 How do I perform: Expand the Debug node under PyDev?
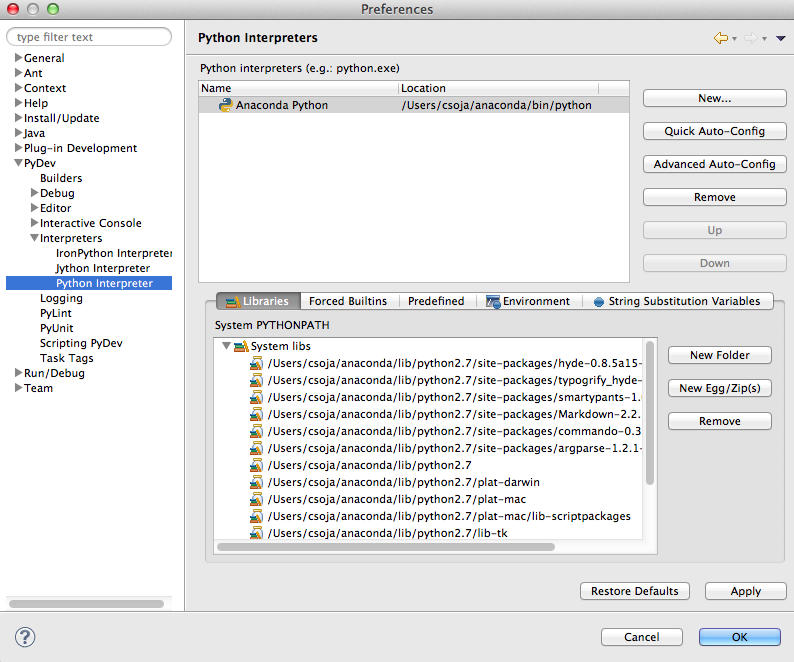point(34,192)
